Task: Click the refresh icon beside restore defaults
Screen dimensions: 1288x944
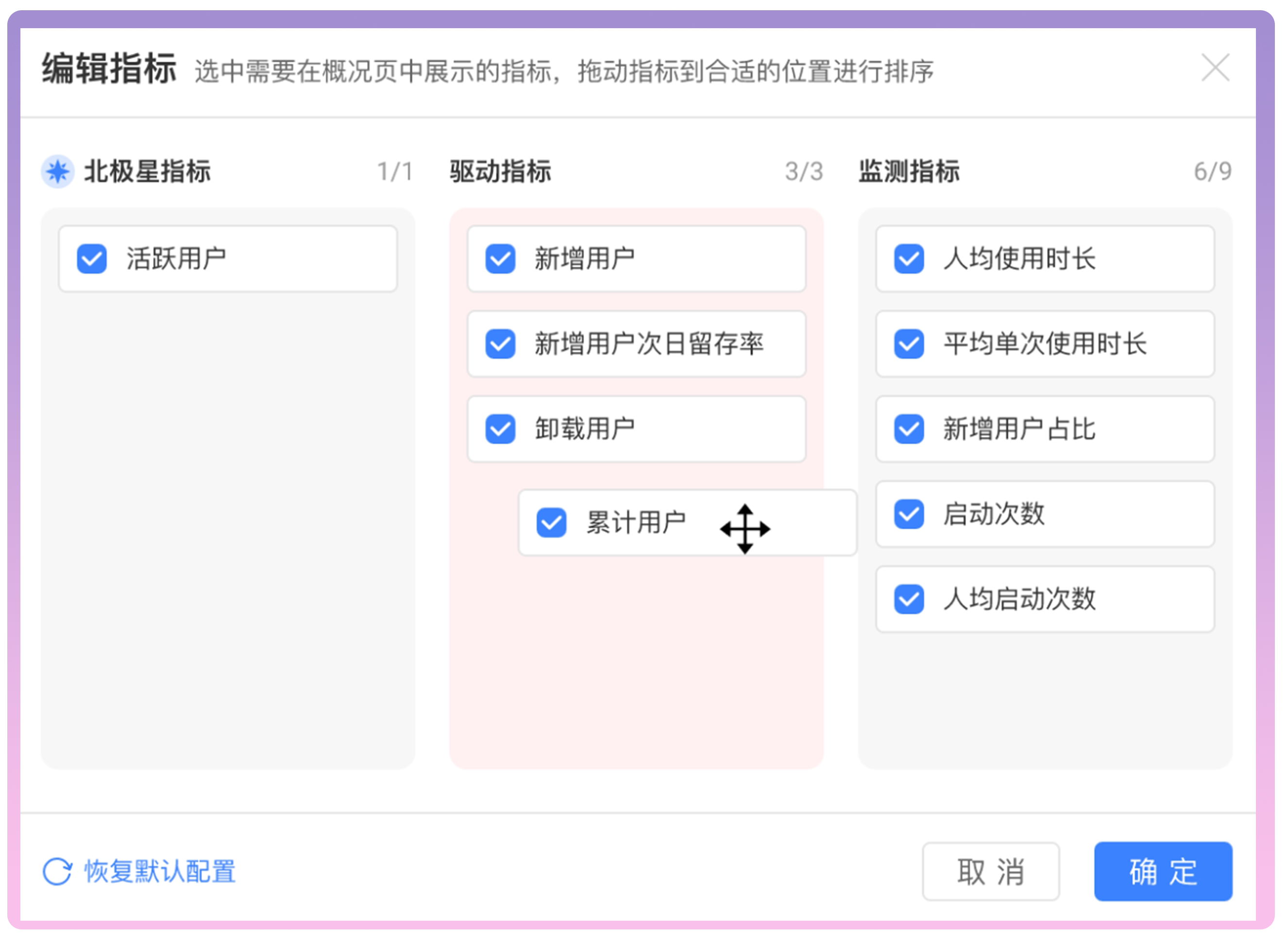Action: 57,872
